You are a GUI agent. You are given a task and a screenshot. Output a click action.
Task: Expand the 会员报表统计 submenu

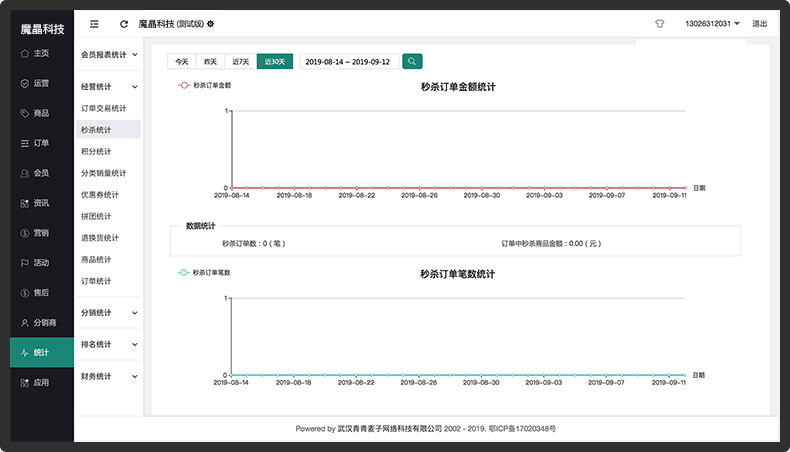(x=109, y=54)
